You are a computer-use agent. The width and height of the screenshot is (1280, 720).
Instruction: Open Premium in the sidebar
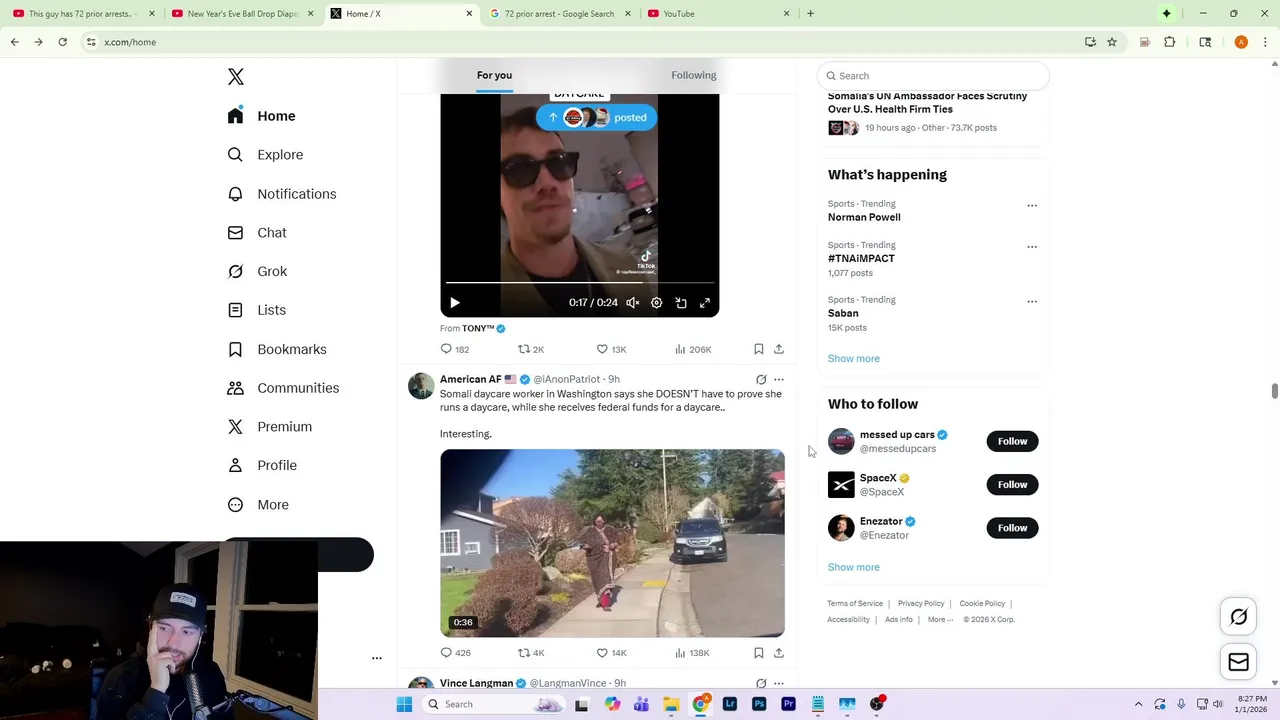tap(270, 427)
